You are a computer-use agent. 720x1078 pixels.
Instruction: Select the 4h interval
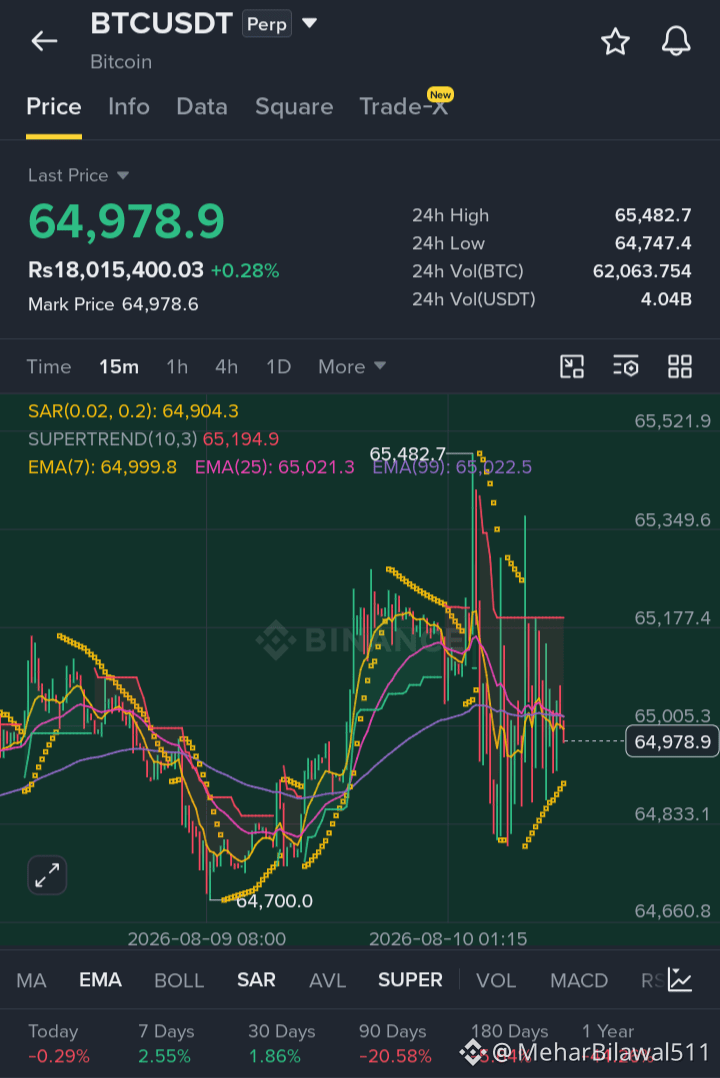click(x=226, y=366)
